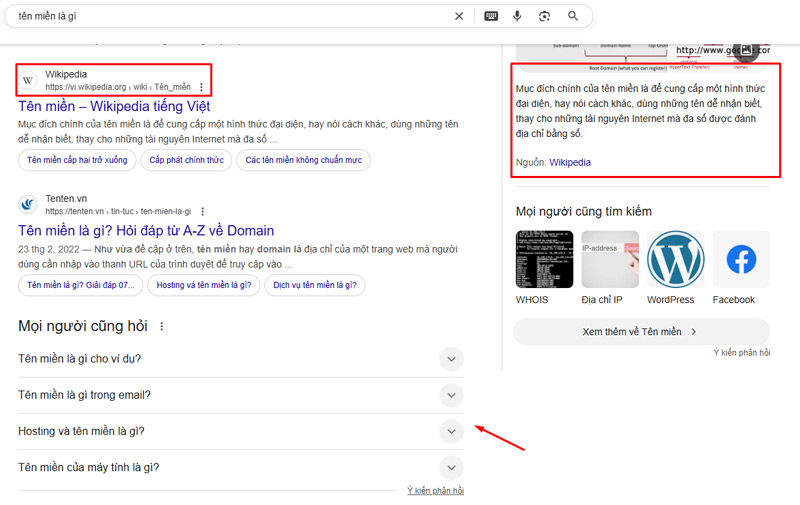Open the on-screen keyboard input tool
This screenshot has height=505, width=800.
pyautogui.click(x=491, y=16)
